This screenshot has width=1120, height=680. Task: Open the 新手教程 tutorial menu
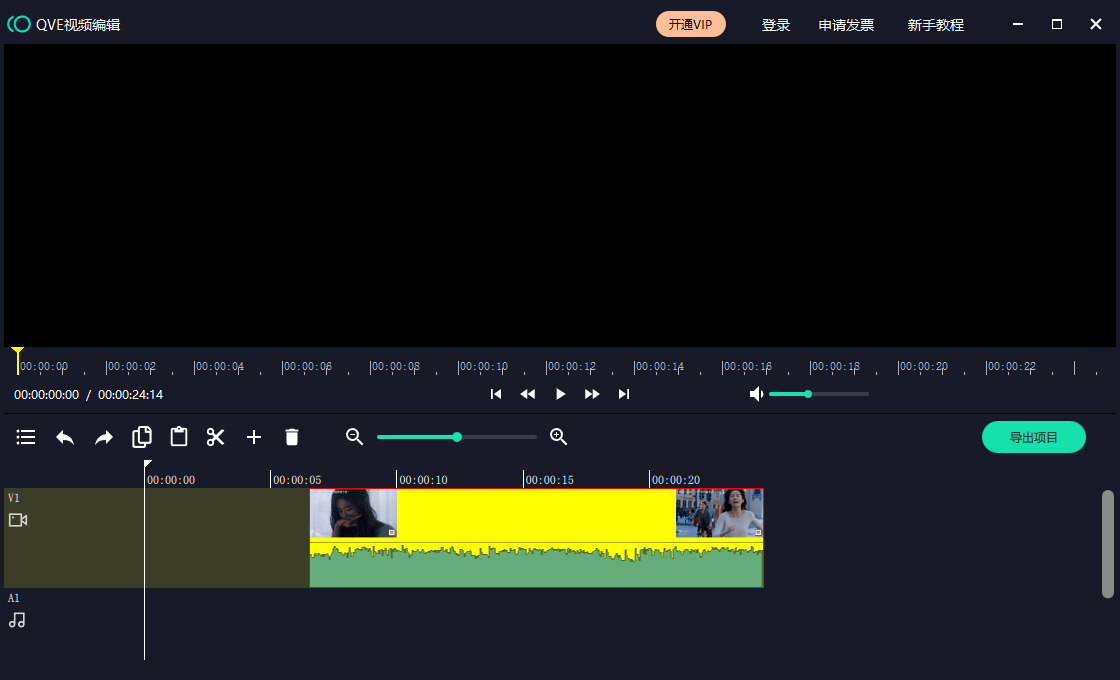[x=935, y=25]
